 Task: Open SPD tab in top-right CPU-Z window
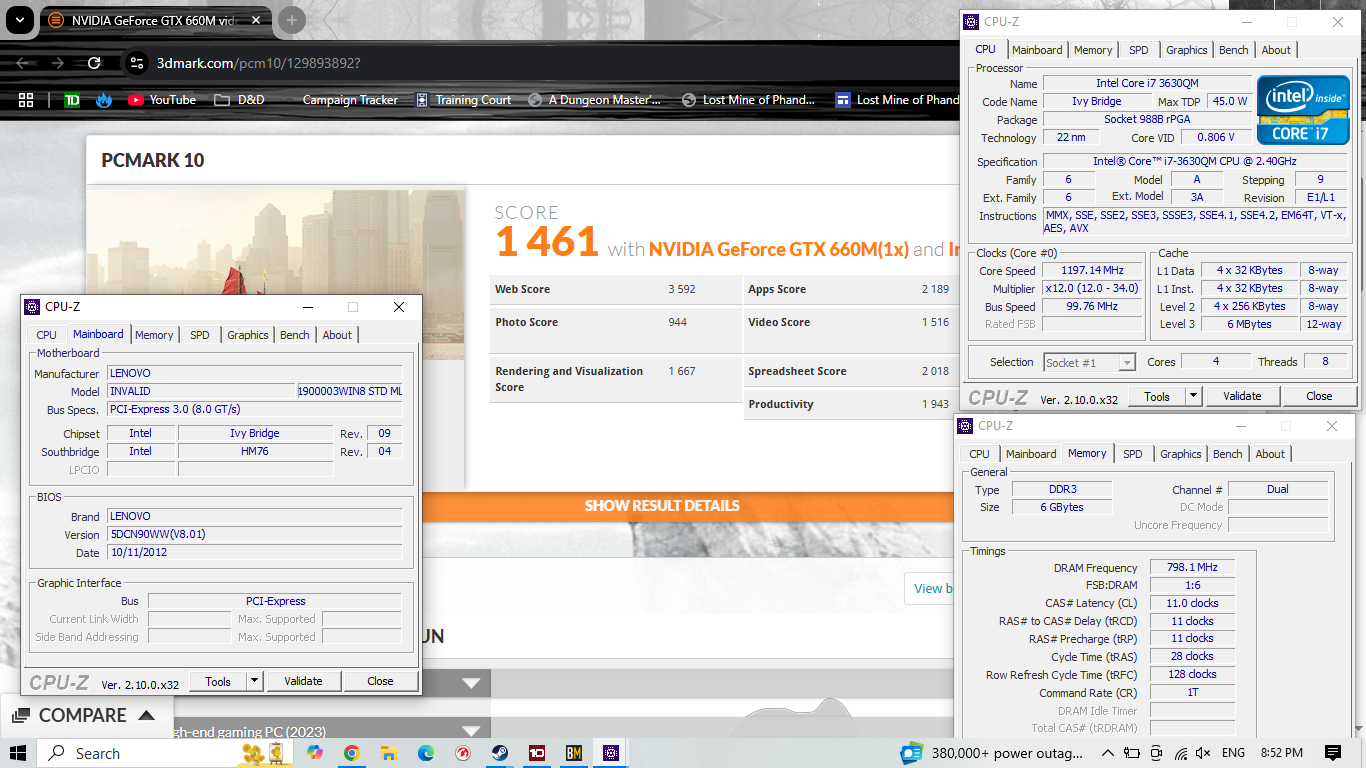click(1139, 50)
